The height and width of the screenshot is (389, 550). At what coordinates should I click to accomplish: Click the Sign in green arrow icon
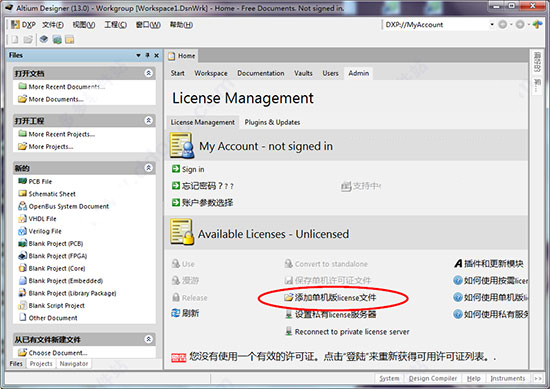(176, 169)
